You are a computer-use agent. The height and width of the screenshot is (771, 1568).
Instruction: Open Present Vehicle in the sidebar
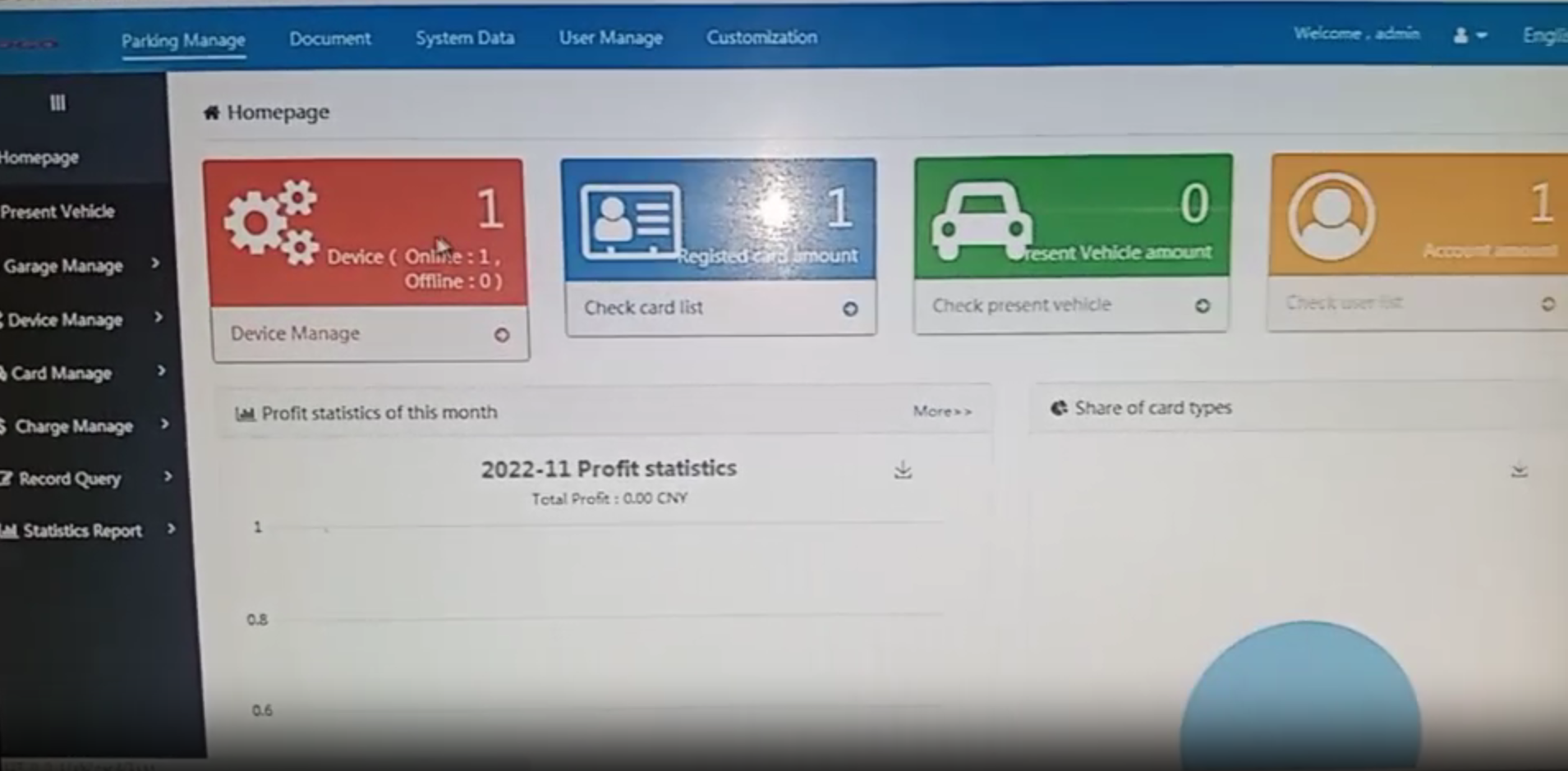click(x=57, y=212)
